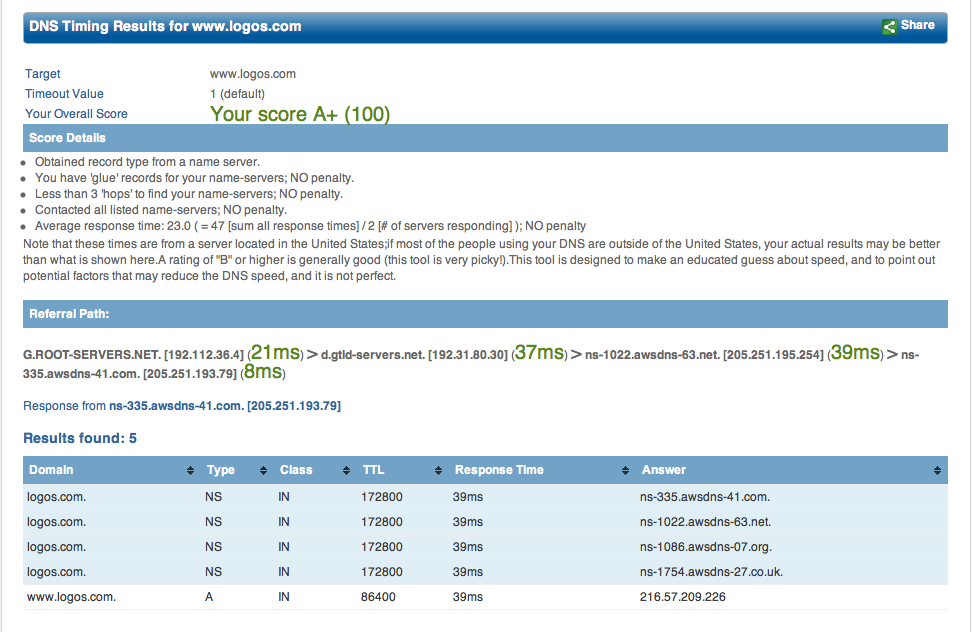The image size is (972, 632).
Task: Click Response from ns-335.awsdns-41.com link
Action: (182, 406)
